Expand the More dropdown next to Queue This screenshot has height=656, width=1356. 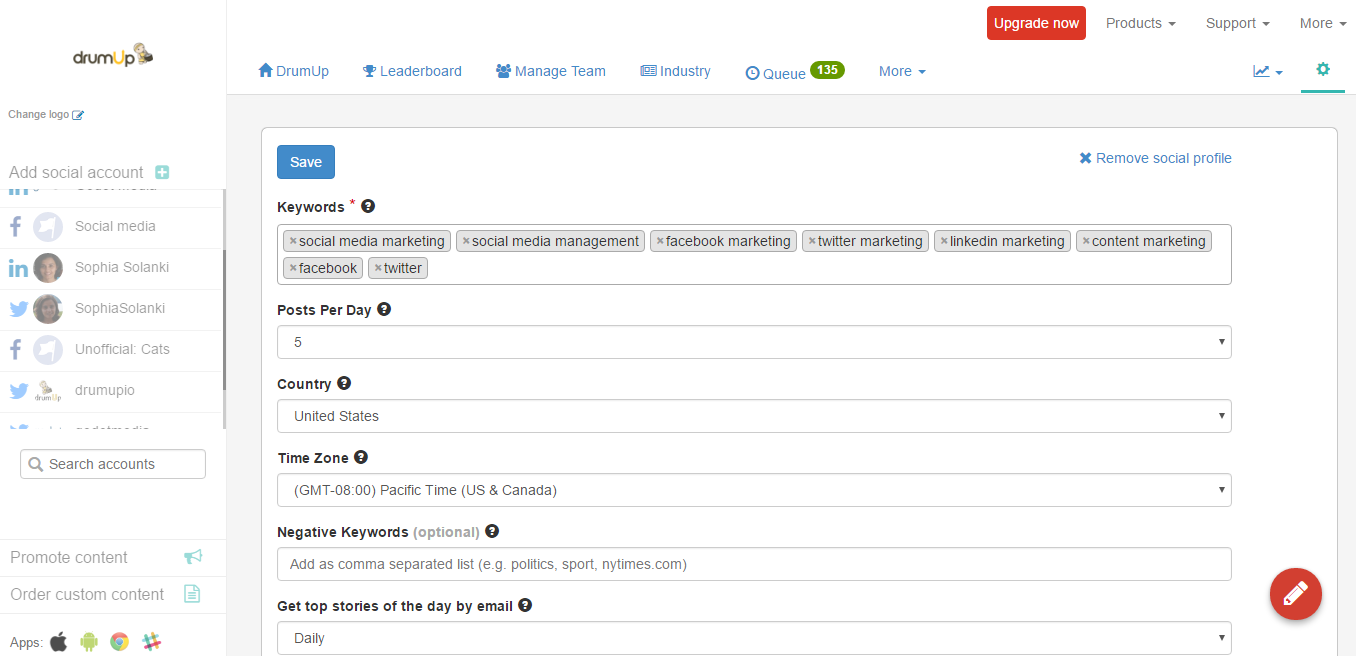coord(902,71)
